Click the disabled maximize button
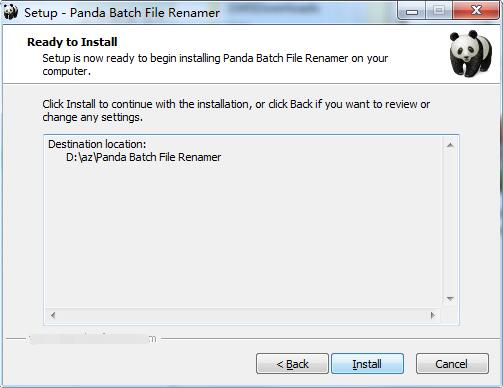 tap(439, 11)
